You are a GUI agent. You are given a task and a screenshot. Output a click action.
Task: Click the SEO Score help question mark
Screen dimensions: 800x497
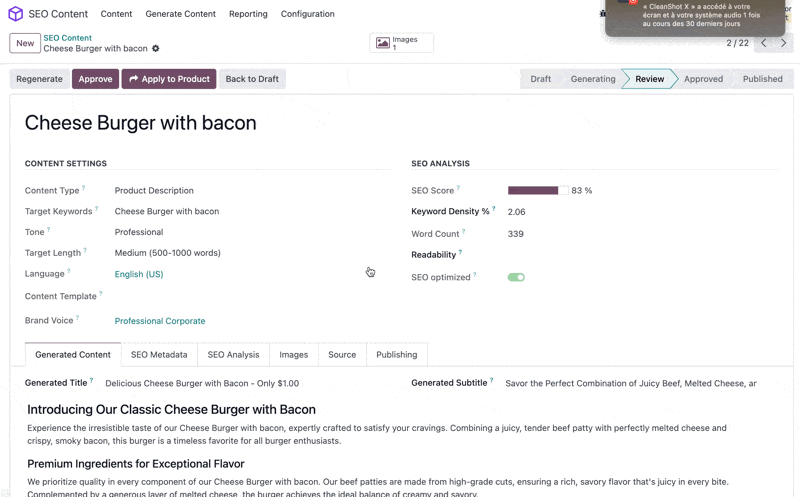click(x=459, y=188)
